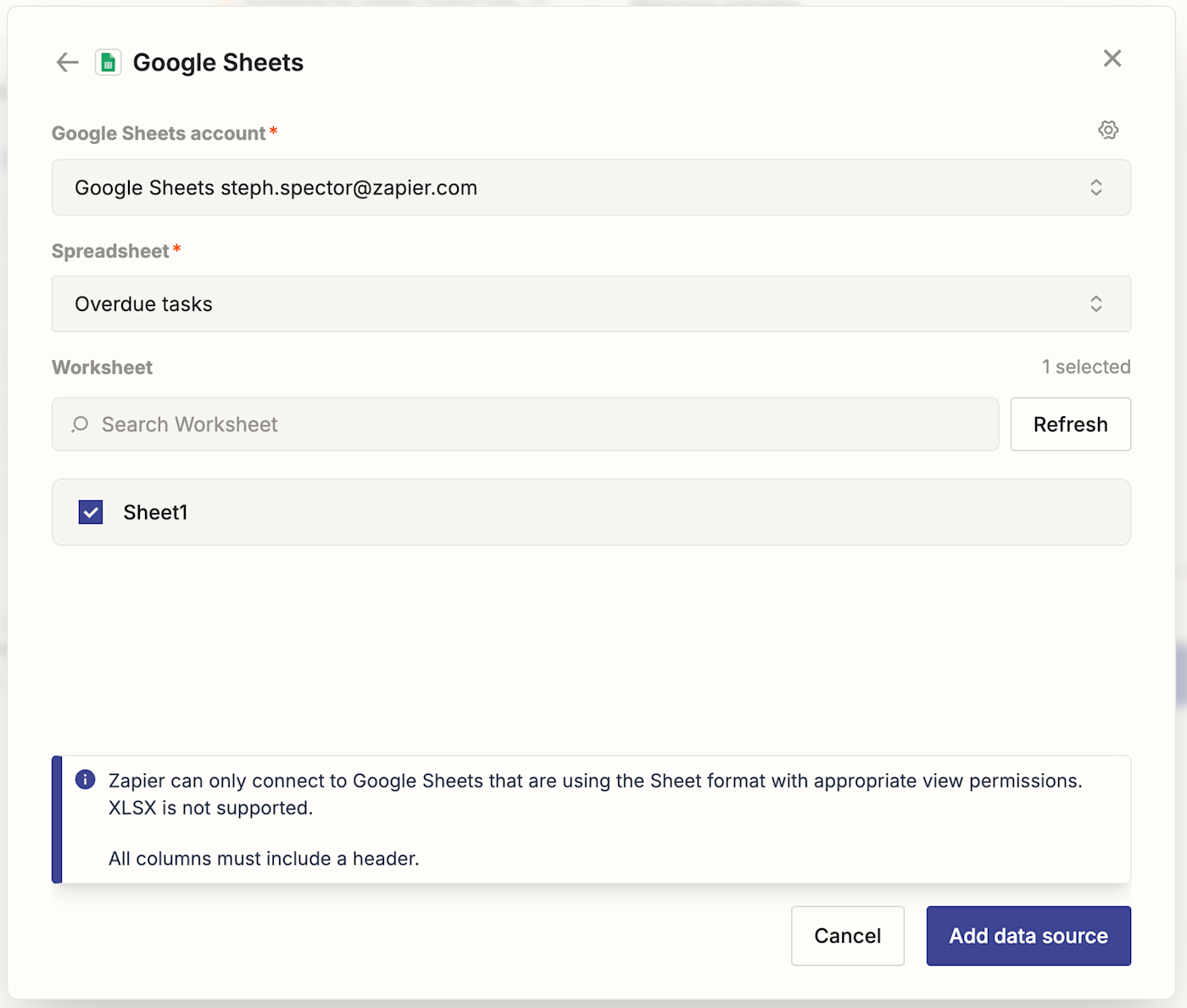Refresh the worksheet list
The width and height of the screenshot is (1187, 1008).
(1070, 424)
